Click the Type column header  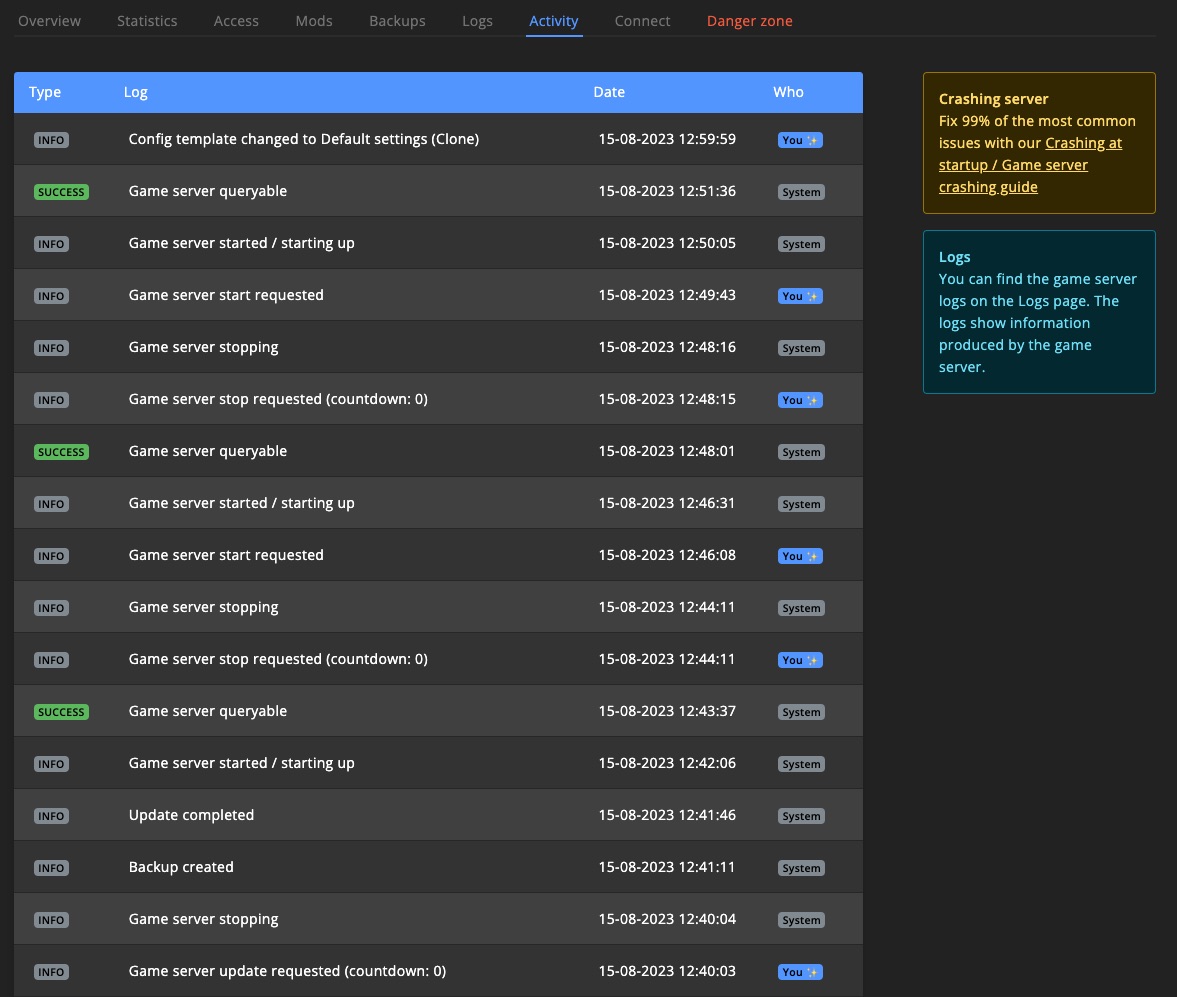[x=45, y=92]
